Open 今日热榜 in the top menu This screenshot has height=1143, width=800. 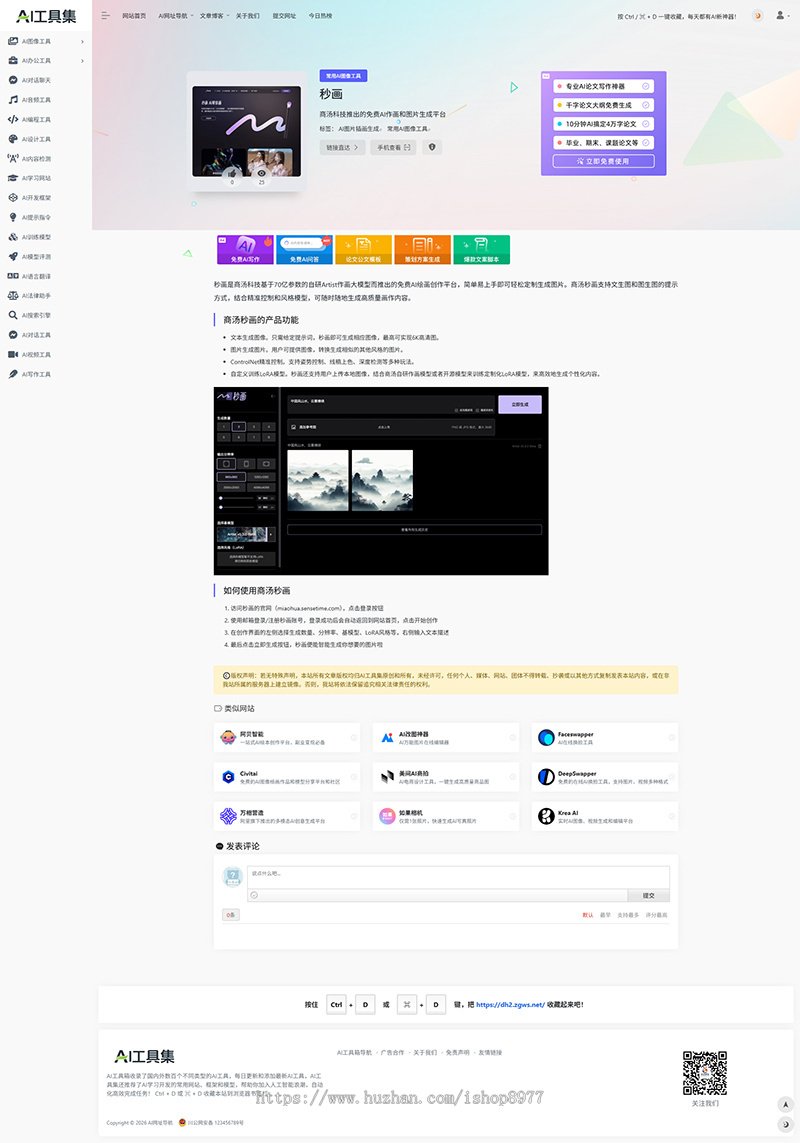tap(320, 15)
